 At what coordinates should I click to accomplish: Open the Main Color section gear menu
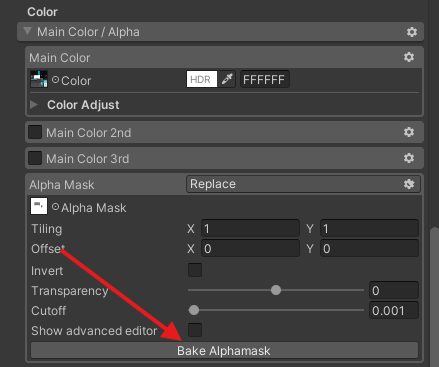pyautogui.click(x=409, y=57)
